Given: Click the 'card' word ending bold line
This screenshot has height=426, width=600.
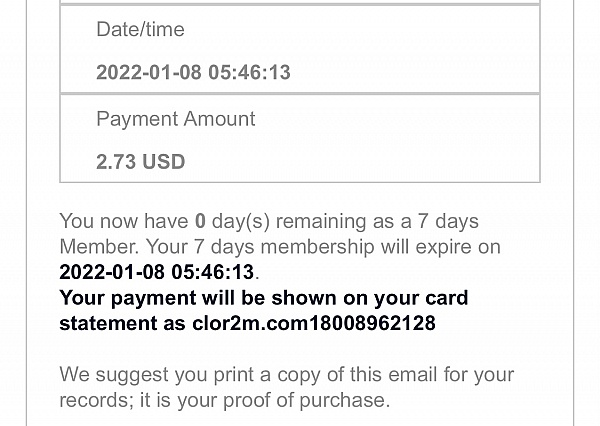Looking at the screenshot, I should (x=447, y=298).
